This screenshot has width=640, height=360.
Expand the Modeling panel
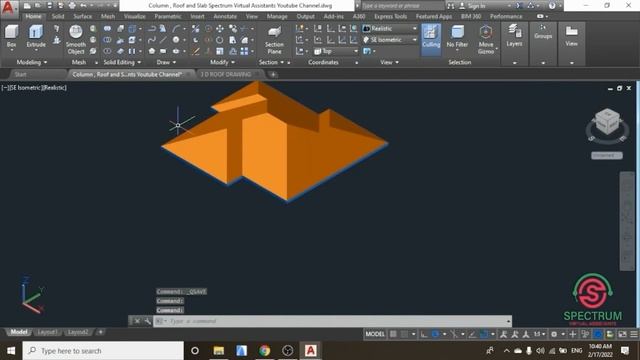(32, 62)
